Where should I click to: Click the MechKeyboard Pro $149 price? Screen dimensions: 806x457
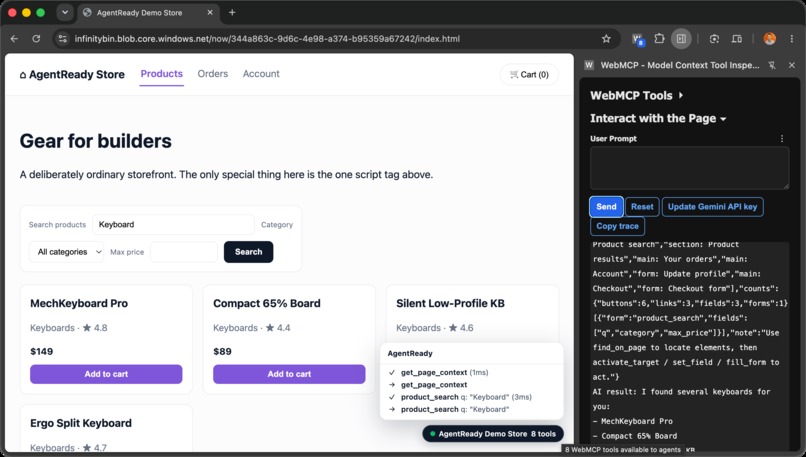click(x=42, y=352)
